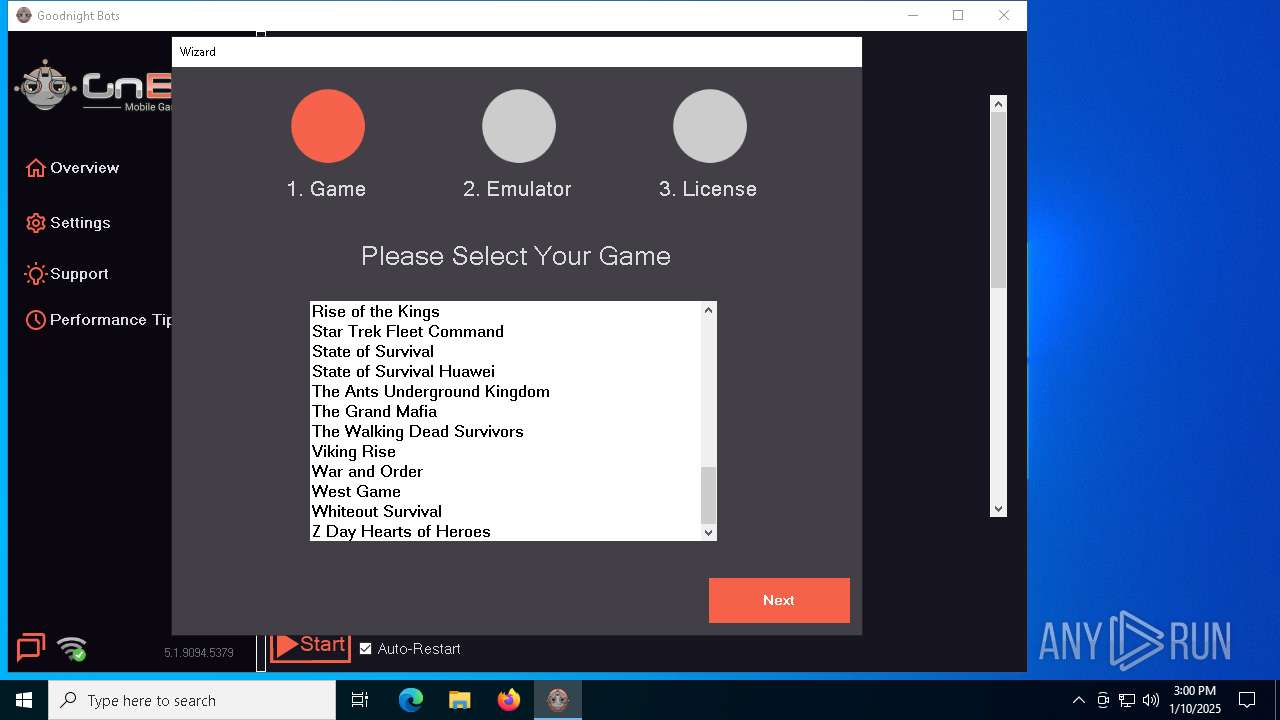Screen dimensions: 1280x720
Task: Click the game list scroll-up arrow
Action: [x=708, y=310]
